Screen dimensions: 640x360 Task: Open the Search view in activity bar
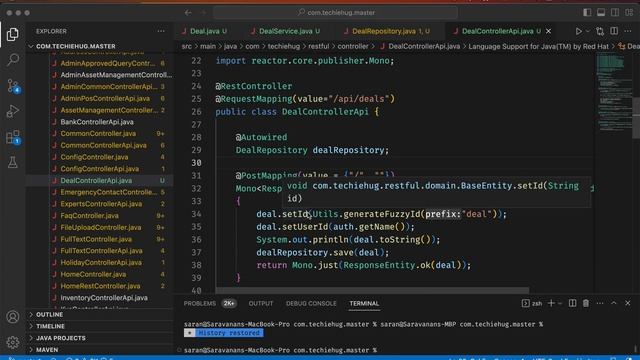click(13, 60)
